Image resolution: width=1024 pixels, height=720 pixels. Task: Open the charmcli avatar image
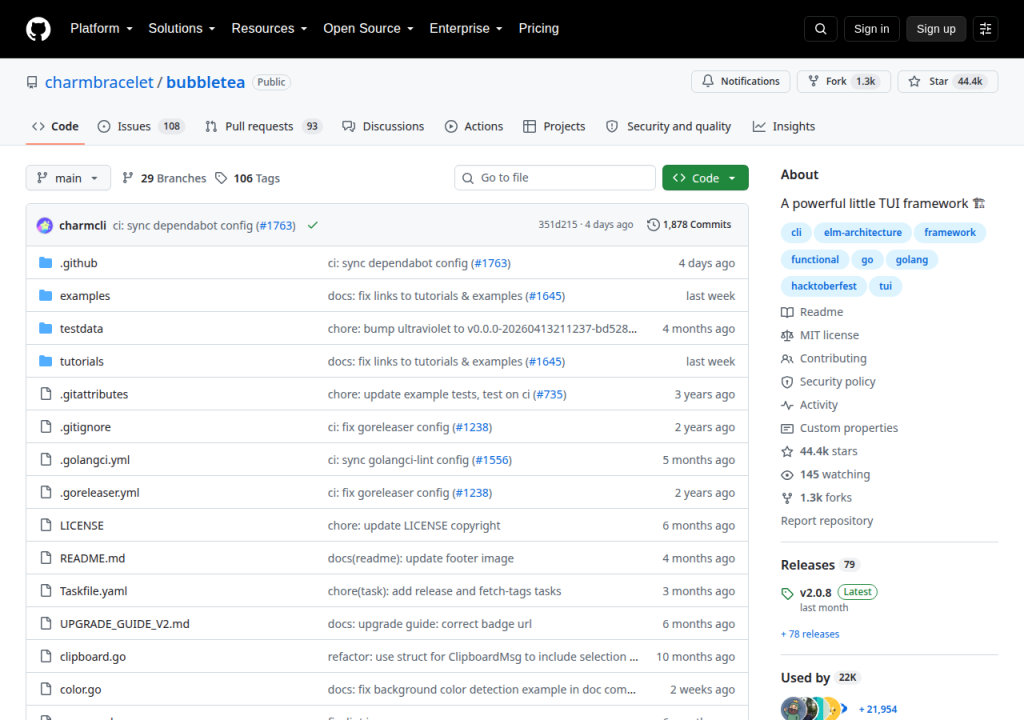44,225
